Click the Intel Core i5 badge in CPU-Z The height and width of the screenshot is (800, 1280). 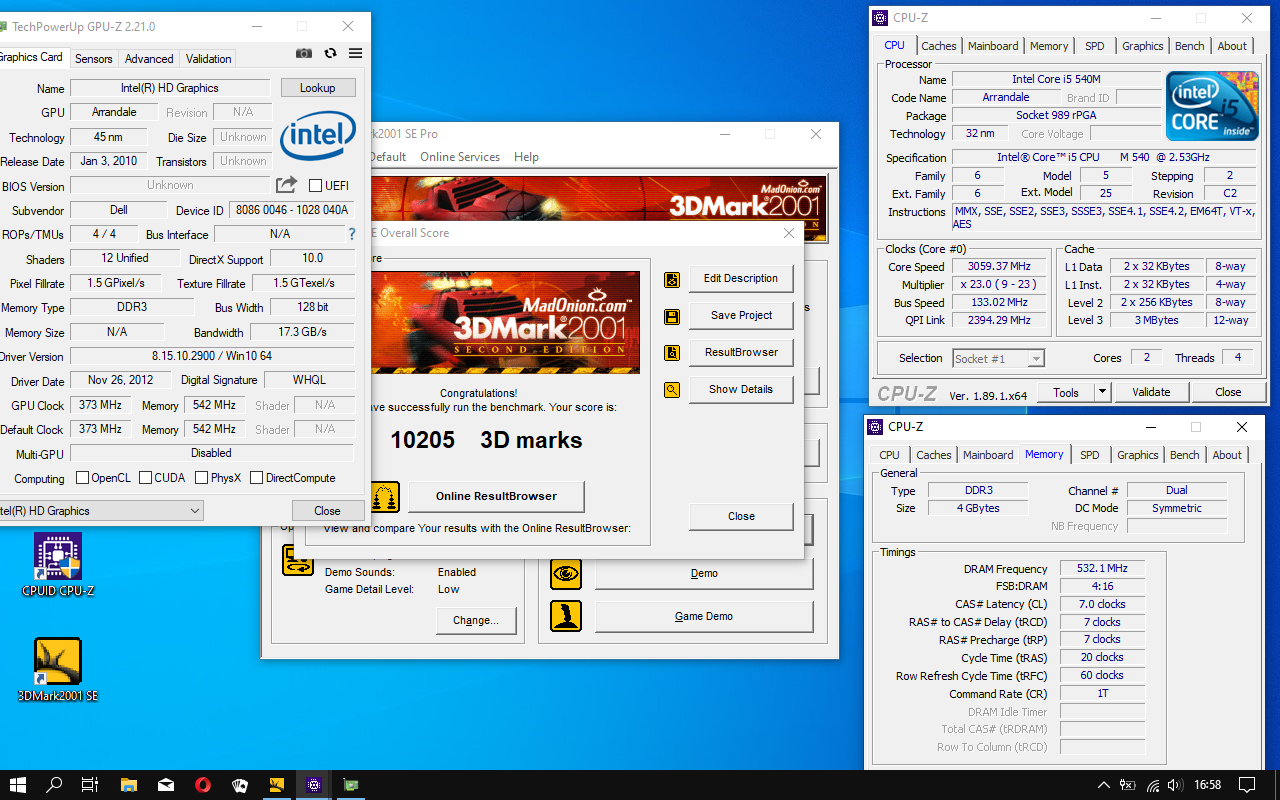tap(1212, 106)
